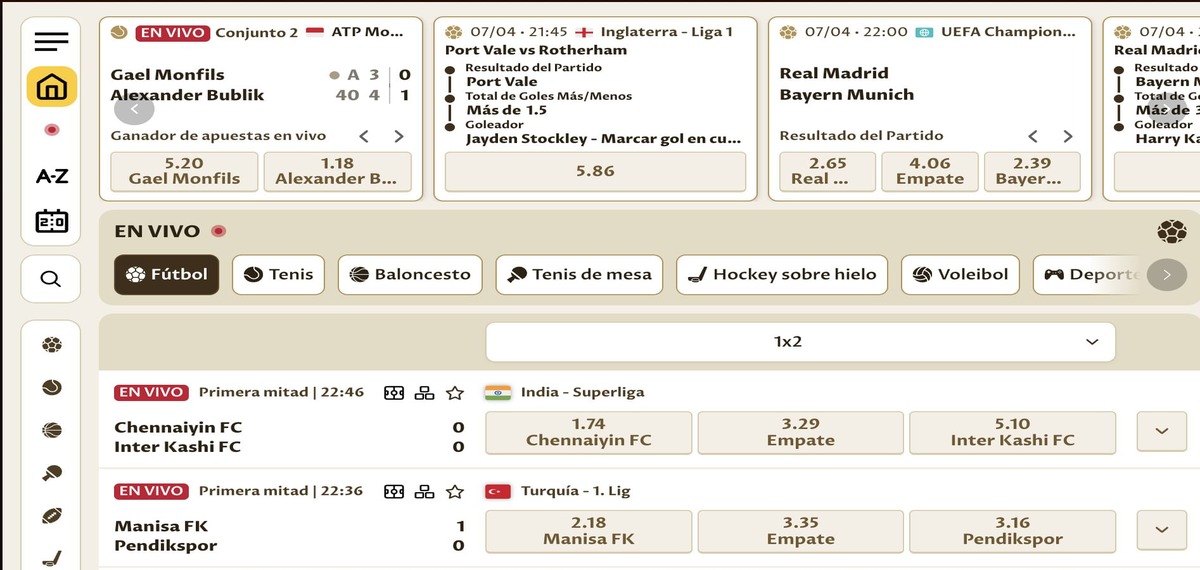Star the Manisa FK vs Pendikspor match
The width and height of the screenshot is (1200, 570).
pyautogui.click(x=455, y=492)
